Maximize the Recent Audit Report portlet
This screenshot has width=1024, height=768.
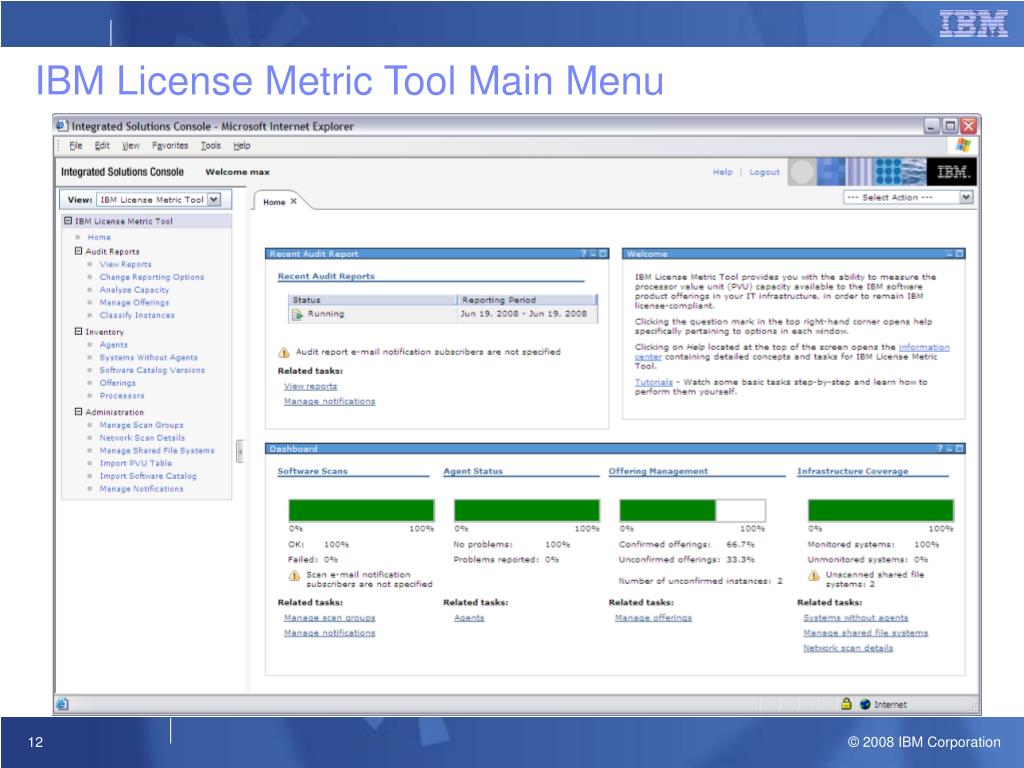tap(603, 253)
